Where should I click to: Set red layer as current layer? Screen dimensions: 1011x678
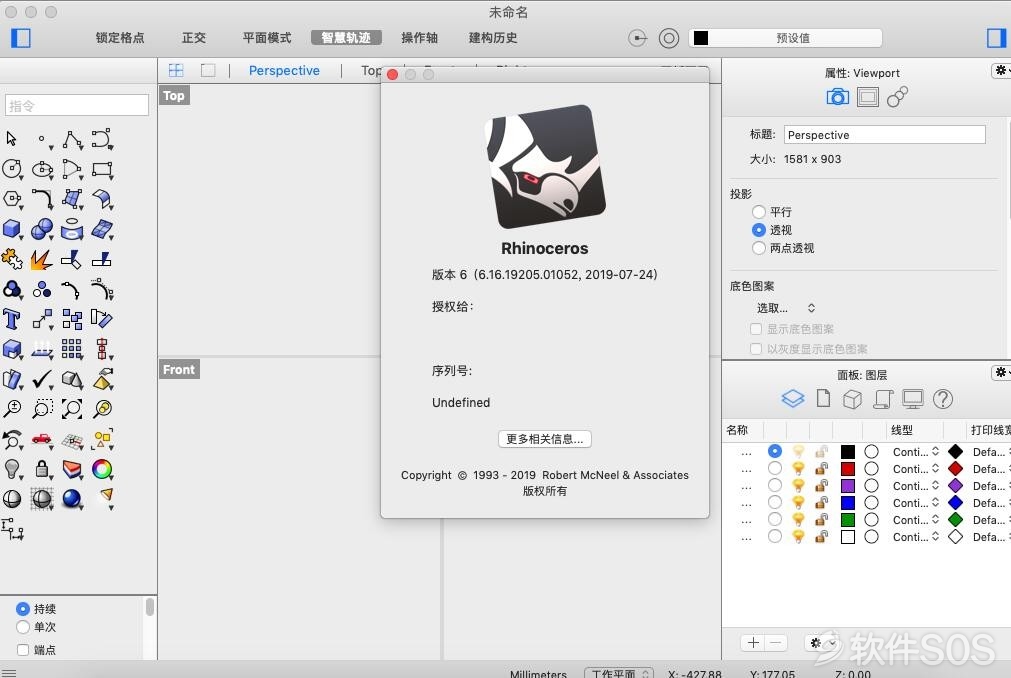coord(774,468)
